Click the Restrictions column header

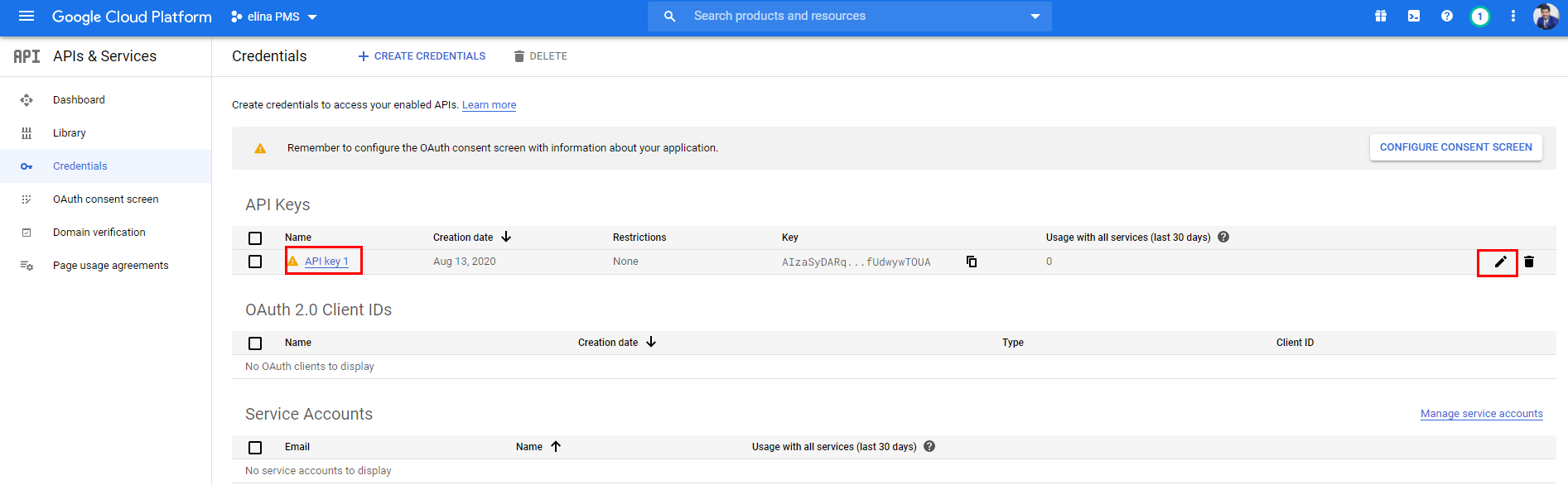[639, 238]
